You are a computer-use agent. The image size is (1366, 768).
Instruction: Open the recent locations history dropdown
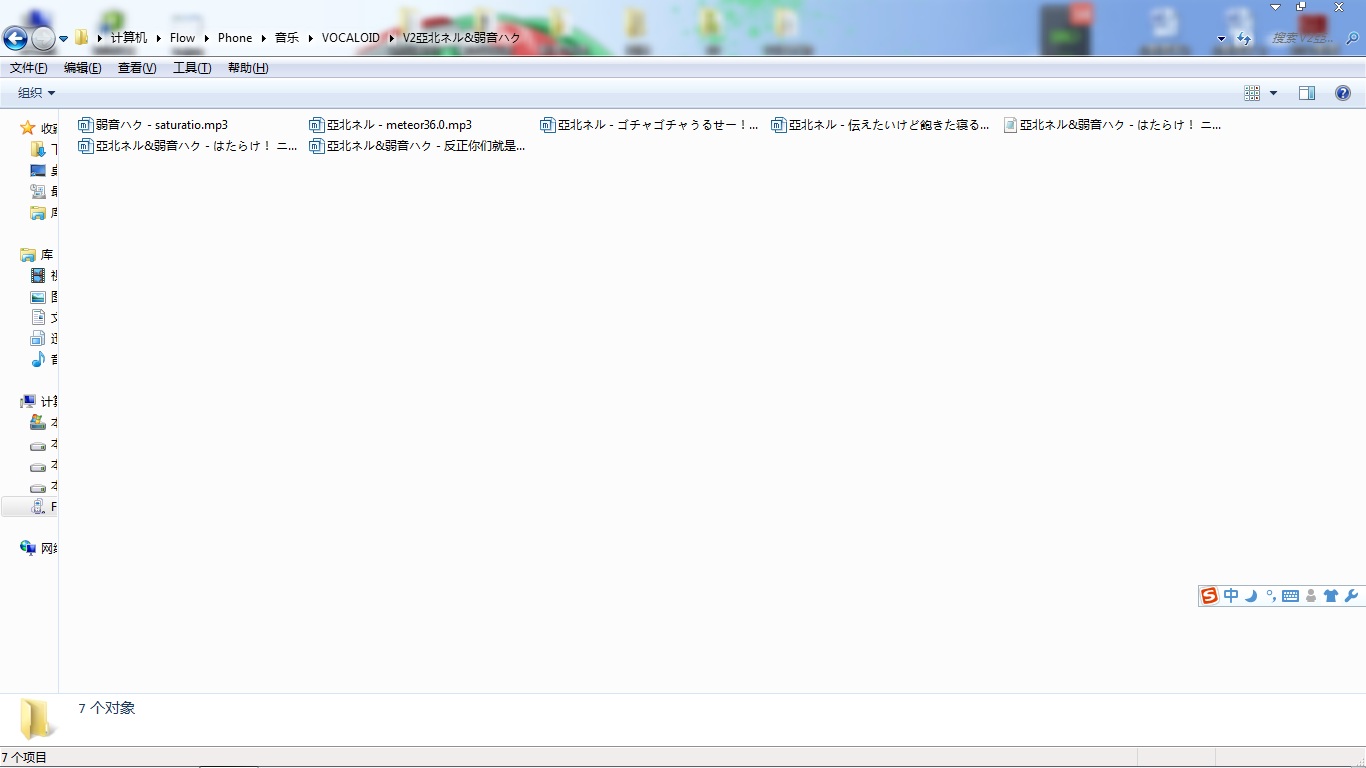[x=64, y=39]
